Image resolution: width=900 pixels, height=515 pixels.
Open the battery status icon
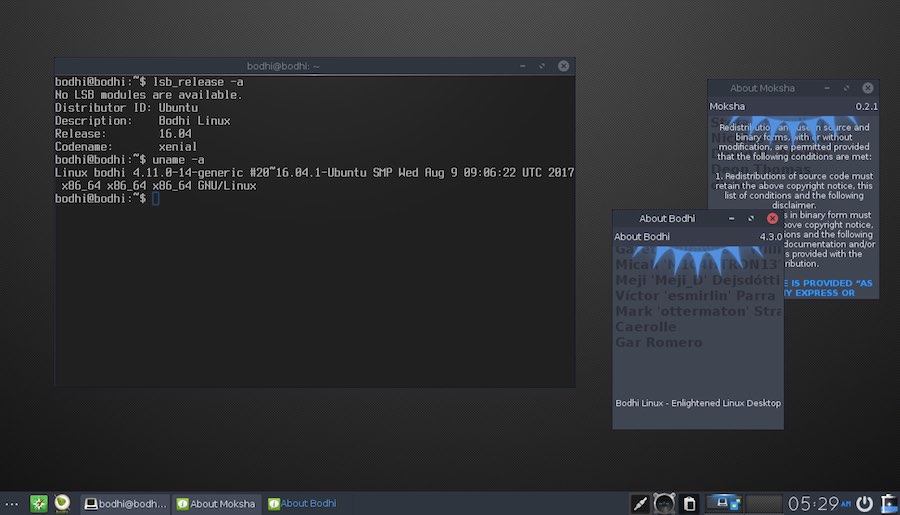point(890,504)
